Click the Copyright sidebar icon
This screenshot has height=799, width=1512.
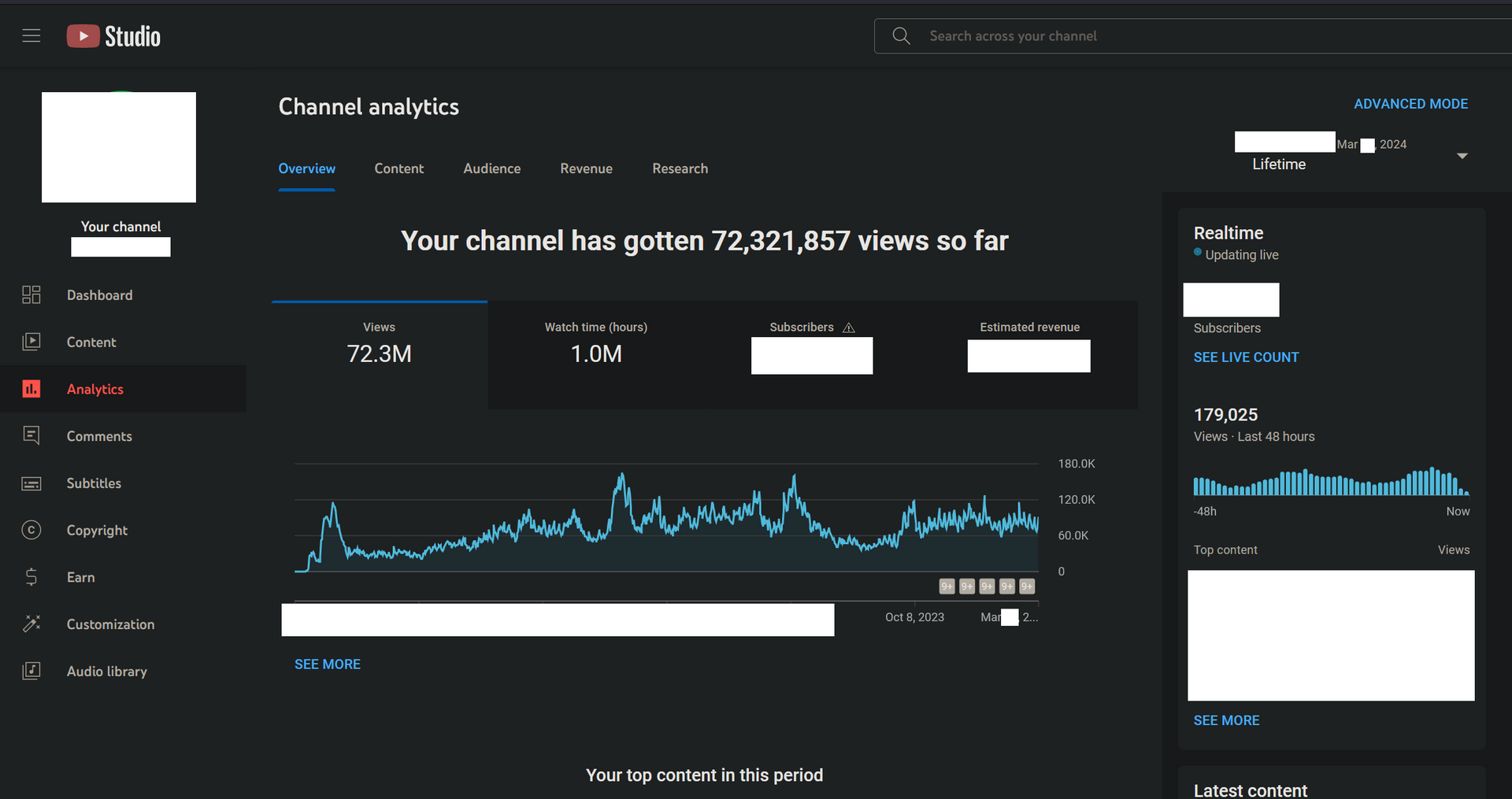(x=31, y=530)
